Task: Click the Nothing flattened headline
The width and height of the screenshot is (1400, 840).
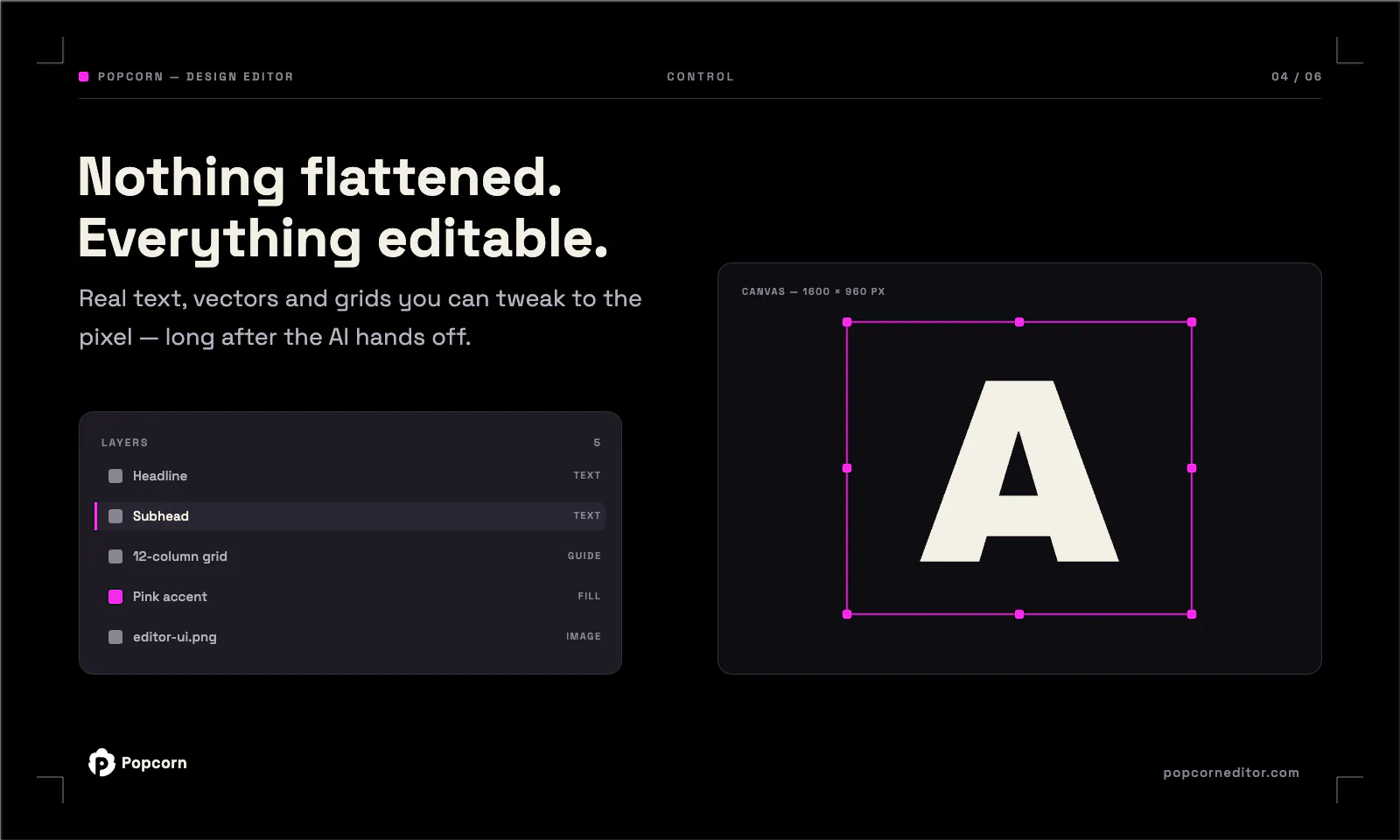Action: point(320,178)
